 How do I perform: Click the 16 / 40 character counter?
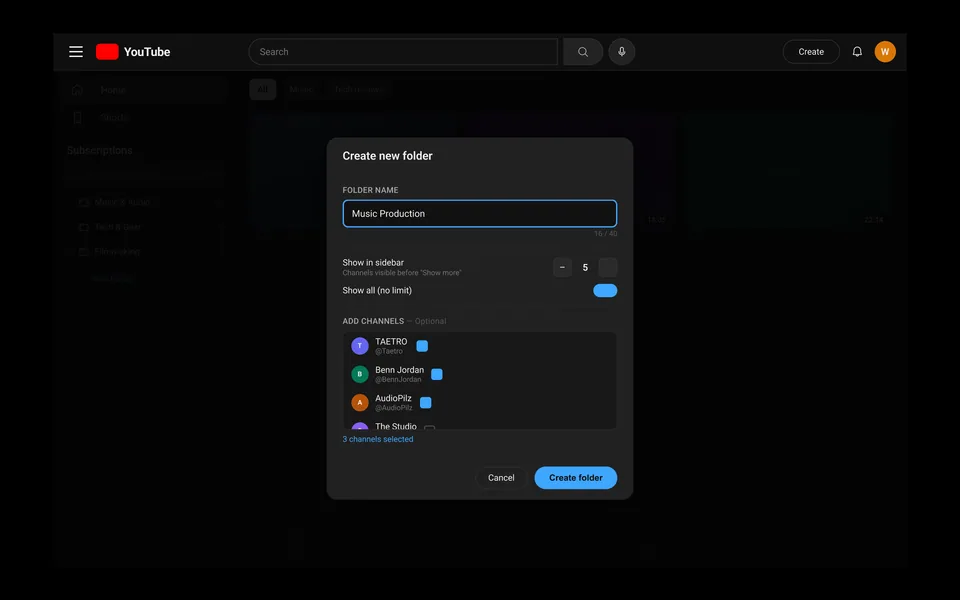[x=606, y=234]
